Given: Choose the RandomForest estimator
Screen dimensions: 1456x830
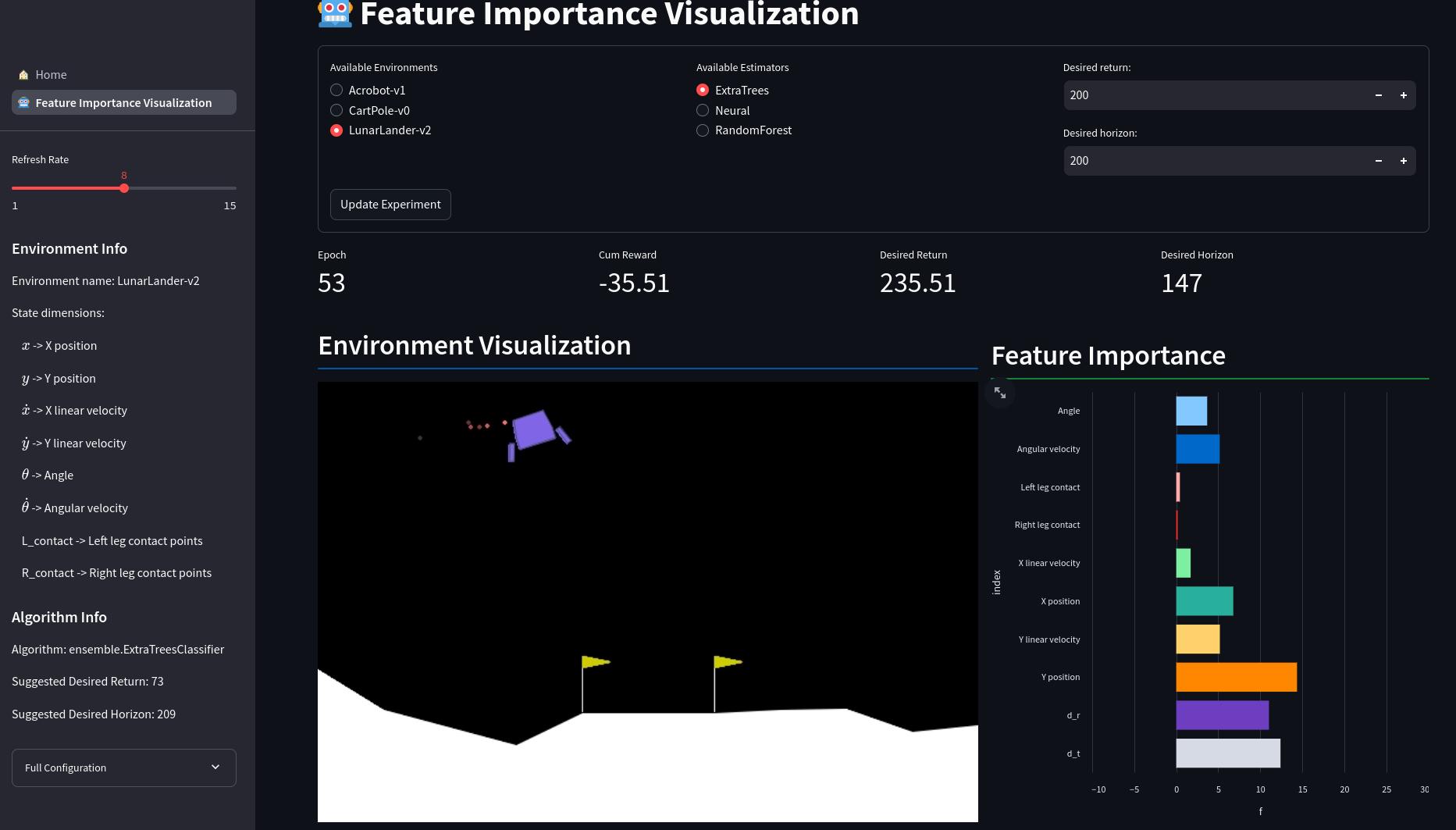Looking at the screenshot, I should pos(703,130).
